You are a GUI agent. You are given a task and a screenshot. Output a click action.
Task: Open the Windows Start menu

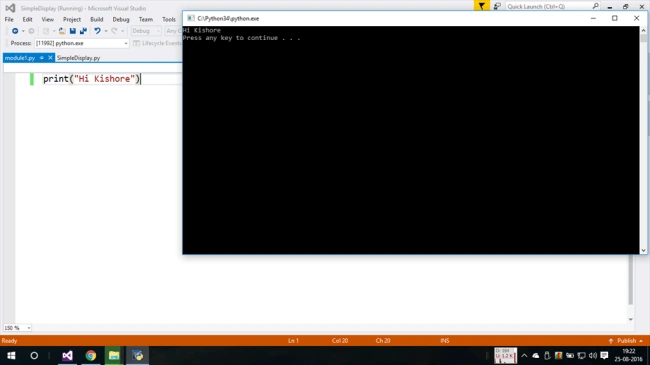(11, 355)
